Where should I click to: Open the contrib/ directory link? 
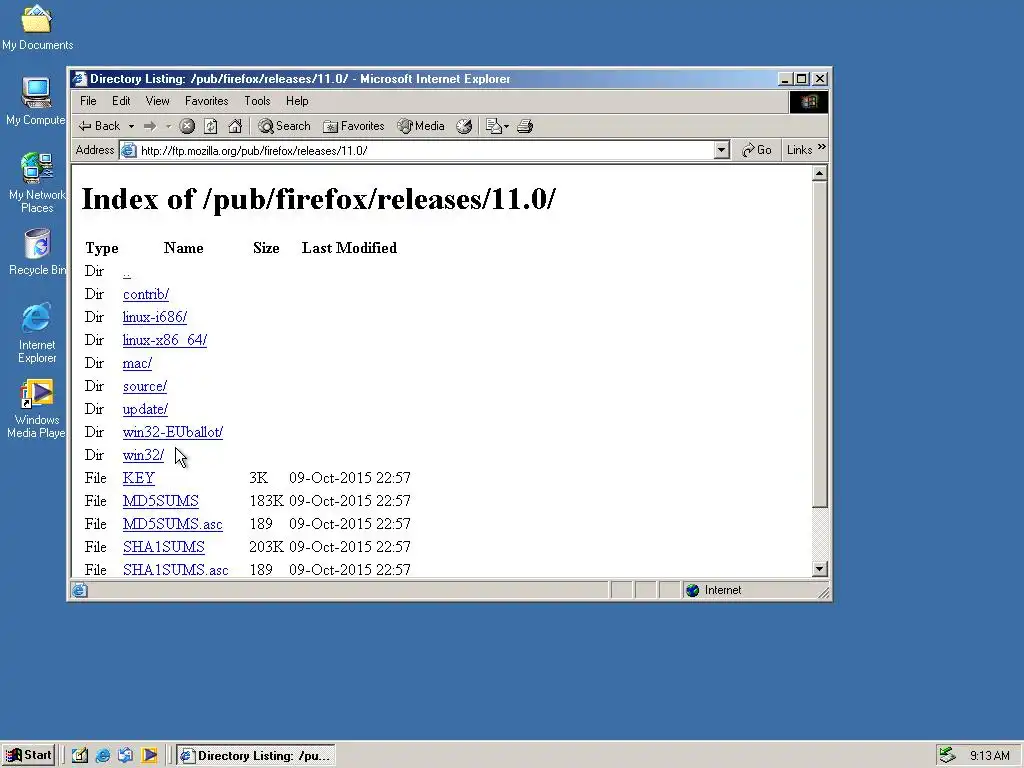(146, 295)
